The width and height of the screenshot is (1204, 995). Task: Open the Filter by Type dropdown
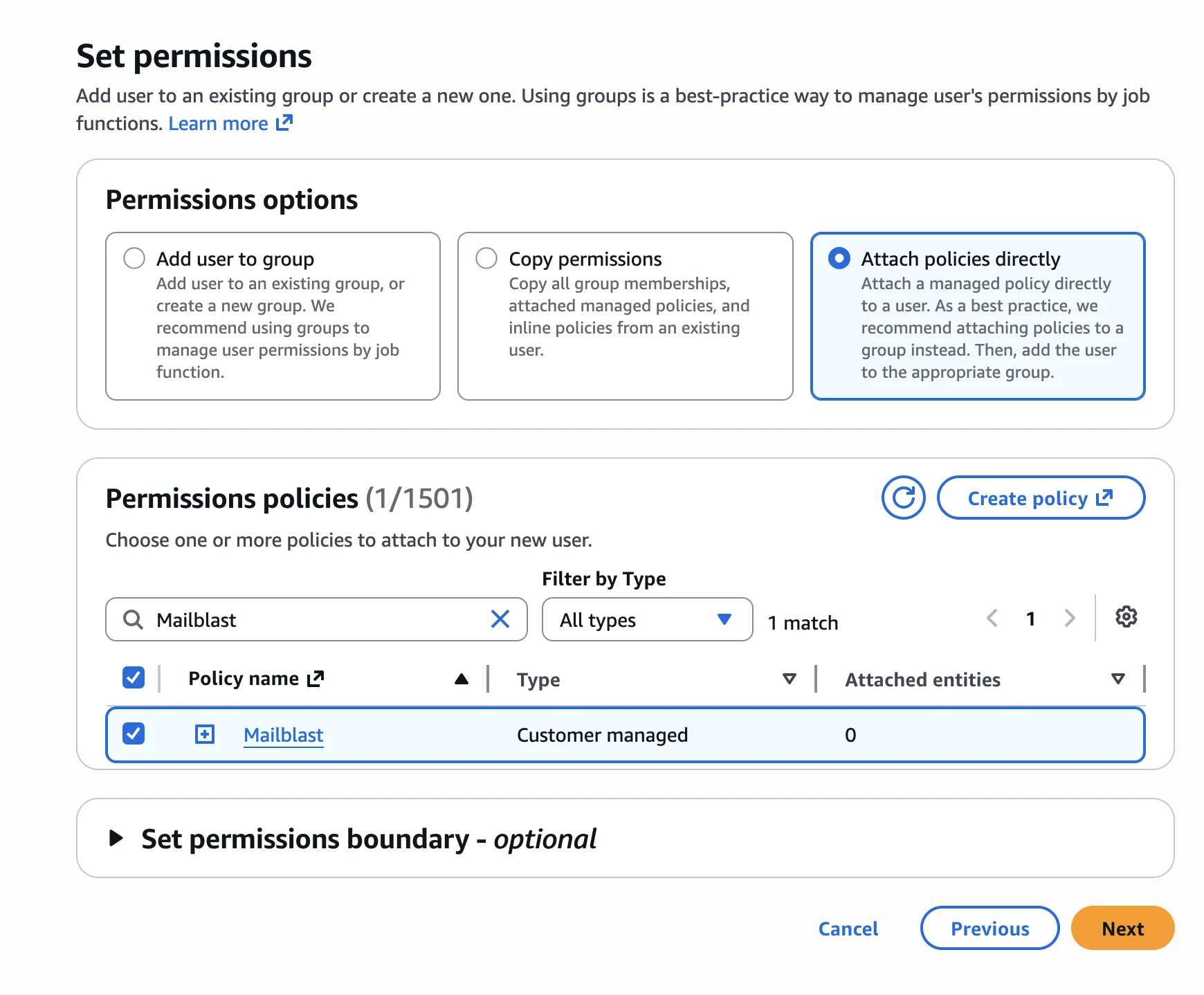[x=647, y=619]
